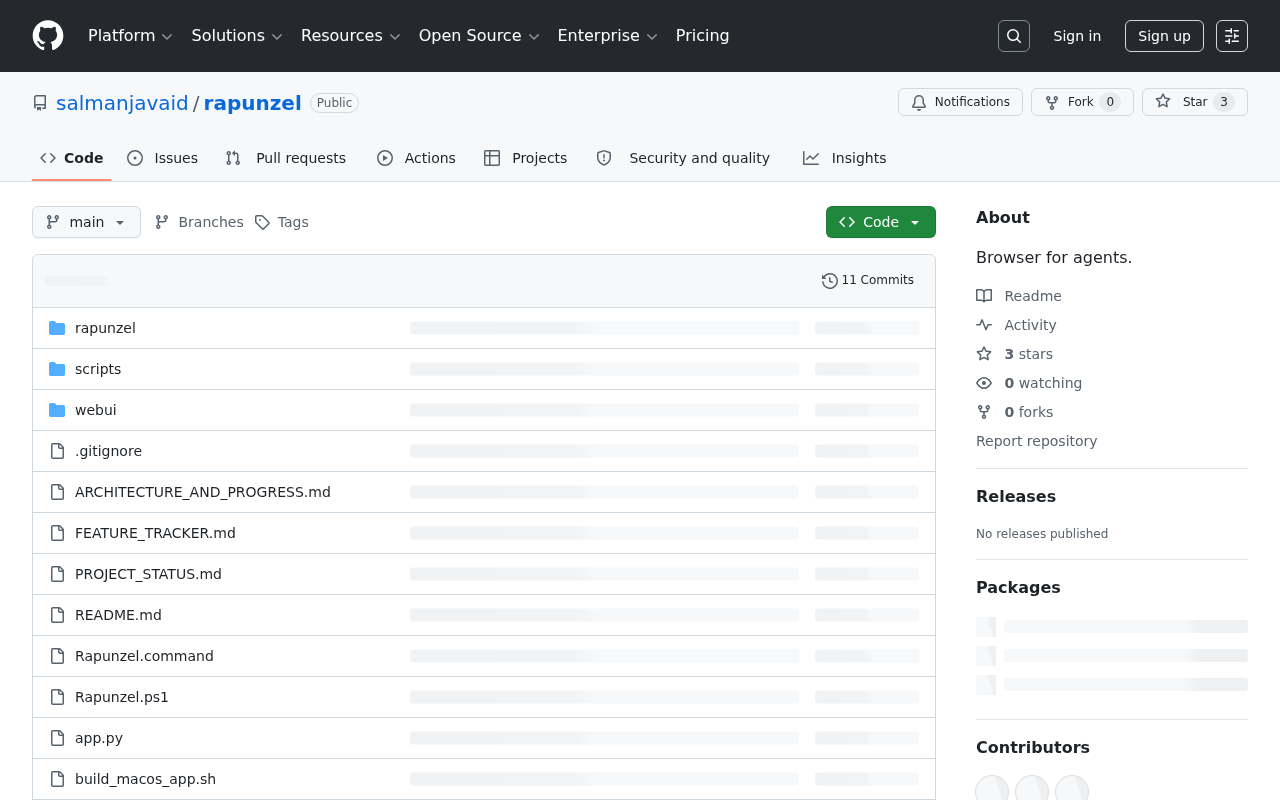The width and height of the screenshot is (1280, 800).
Task: Click the folder icon beside webui
Action: coord(57,410)
